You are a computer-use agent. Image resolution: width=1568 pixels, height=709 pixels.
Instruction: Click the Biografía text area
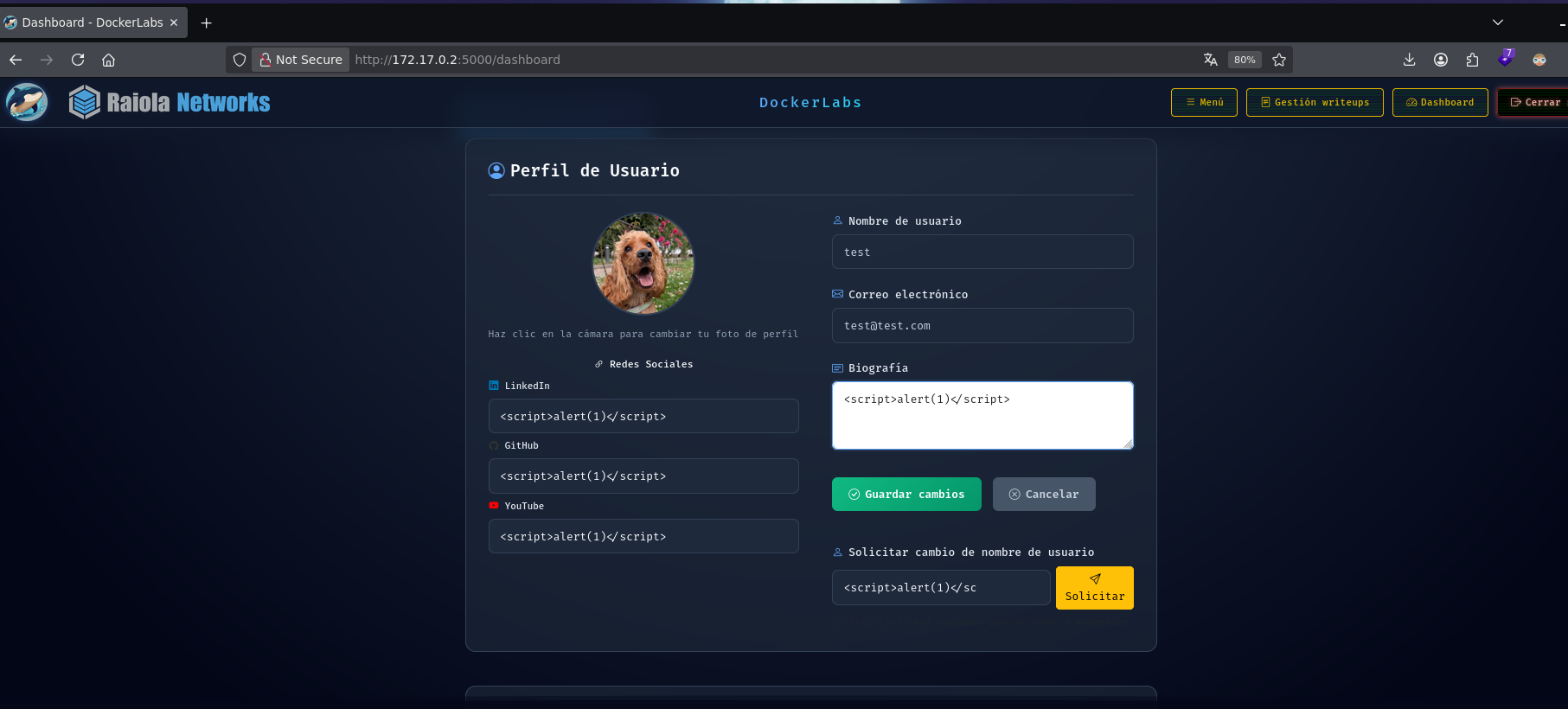(982, 415)
